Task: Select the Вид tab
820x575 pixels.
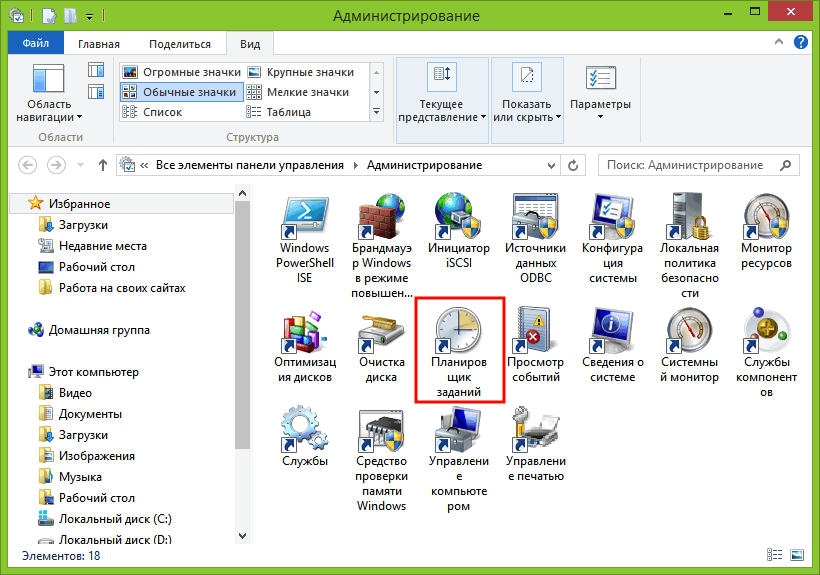Action: point(250,44)
